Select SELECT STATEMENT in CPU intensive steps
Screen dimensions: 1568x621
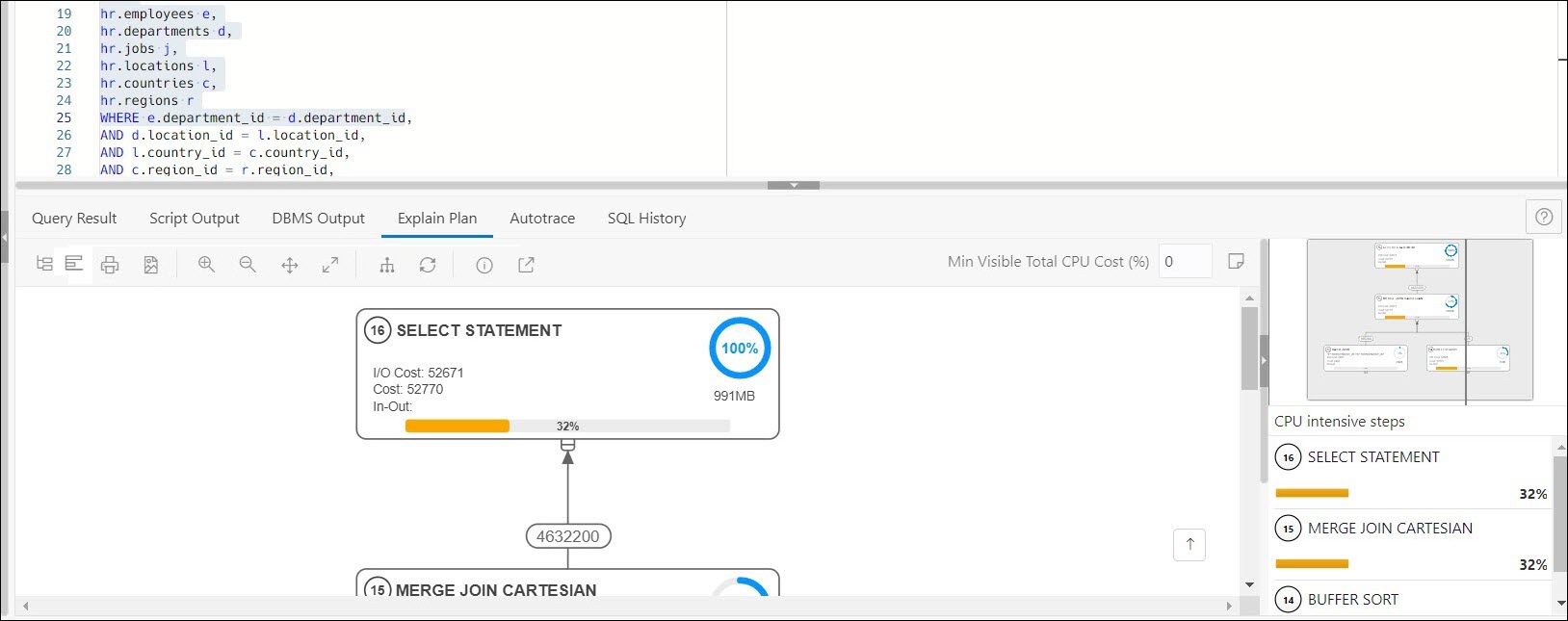click(1373, 457)
